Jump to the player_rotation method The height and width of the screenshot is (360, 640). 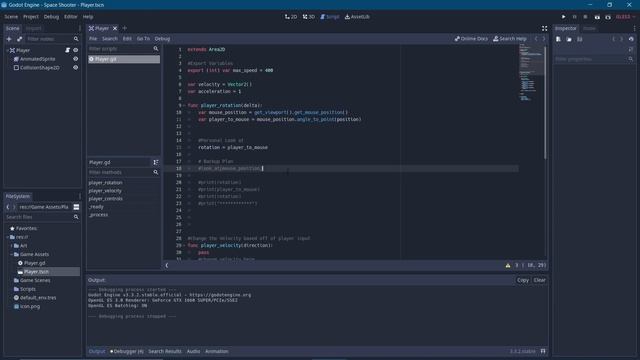point(106,183)
